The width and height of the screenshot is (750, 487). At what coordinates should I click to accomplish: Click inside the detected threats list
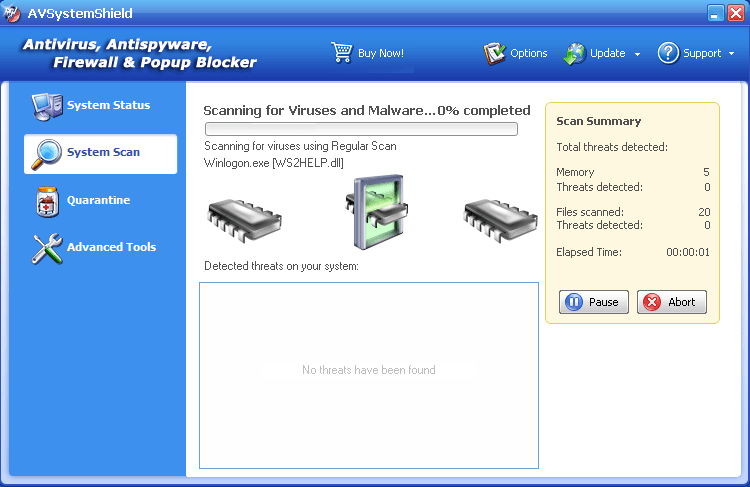pos(368,375)
